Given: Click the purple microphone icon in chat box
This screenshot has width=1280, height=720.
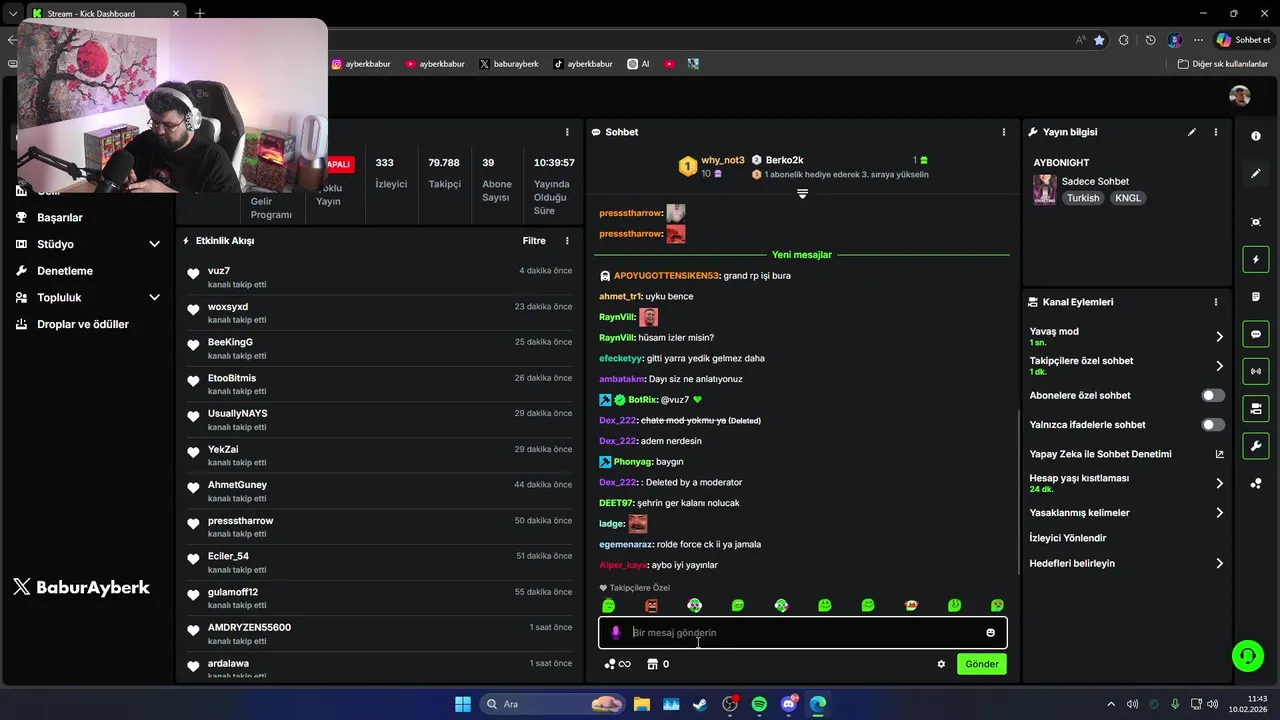Looking at the screenshot, I should click(x=616, y=633).
